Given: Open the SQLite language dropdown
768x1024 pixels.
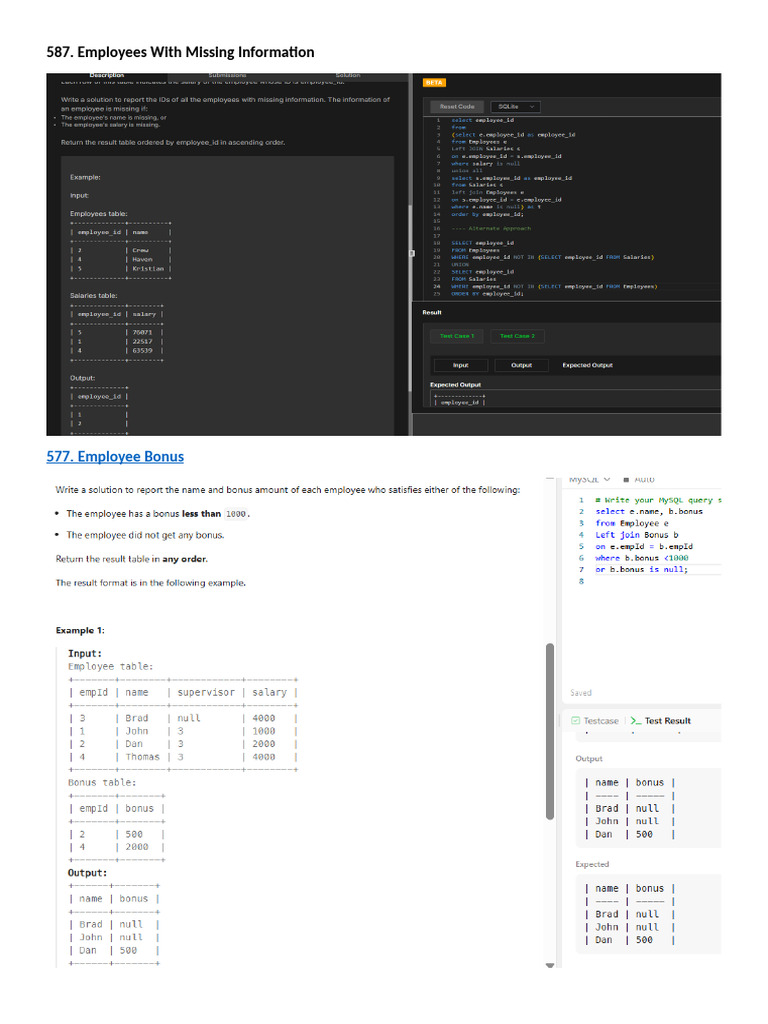Looking at the screenshot, I should click(515, 106).
